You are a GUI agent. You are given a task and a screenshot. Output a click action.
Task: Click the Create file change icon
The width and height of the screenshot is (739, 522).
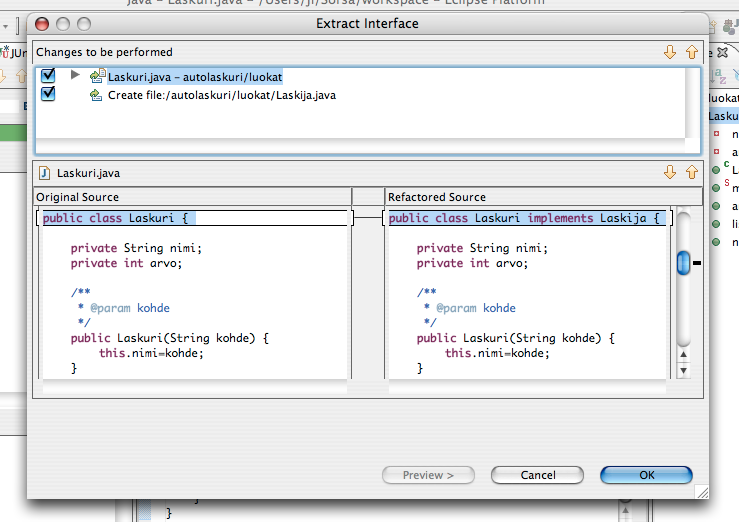click(96, 95)
